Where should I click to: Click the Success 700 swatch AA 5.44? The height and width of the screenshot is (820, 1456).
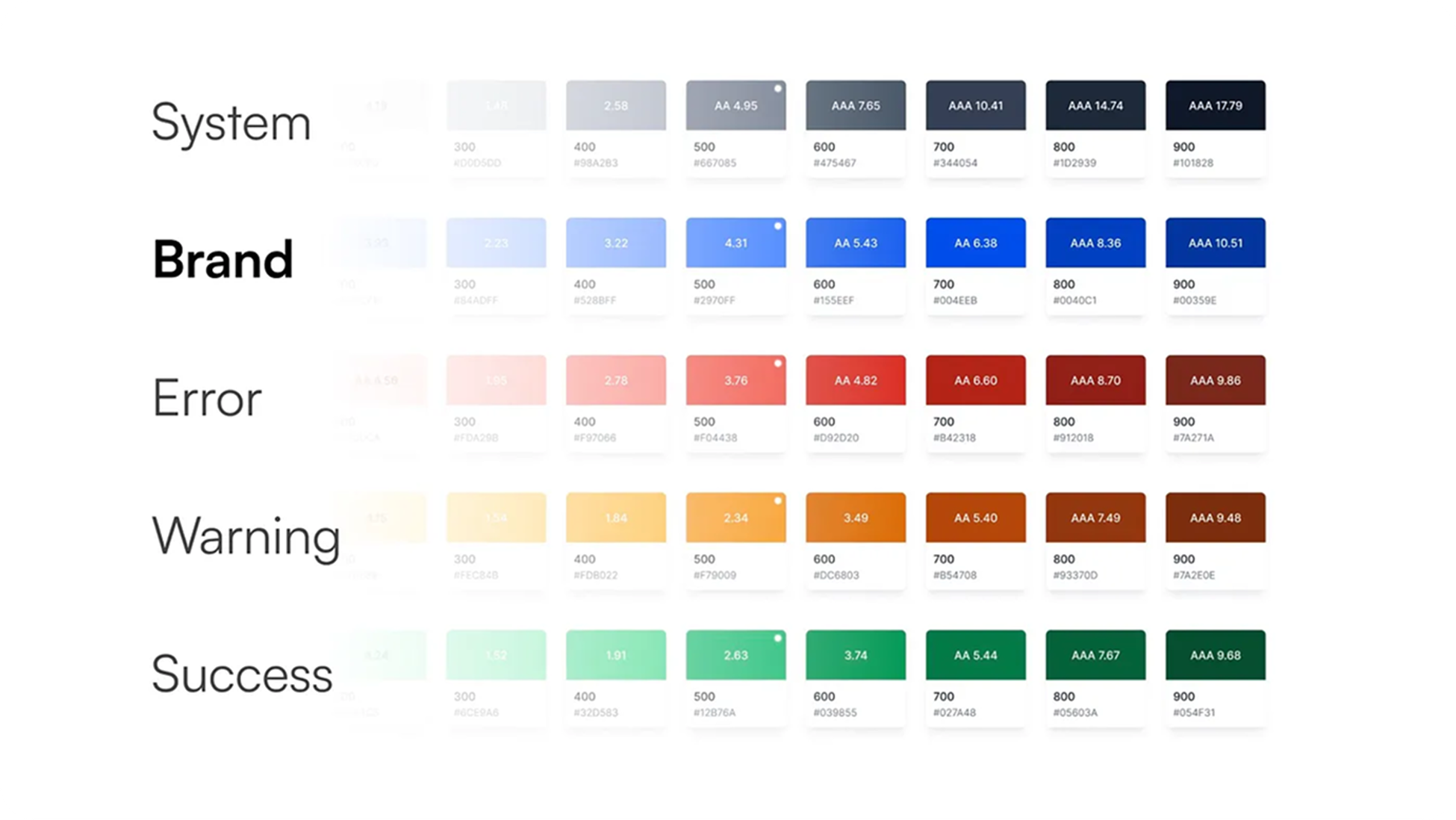pos(975,655)
